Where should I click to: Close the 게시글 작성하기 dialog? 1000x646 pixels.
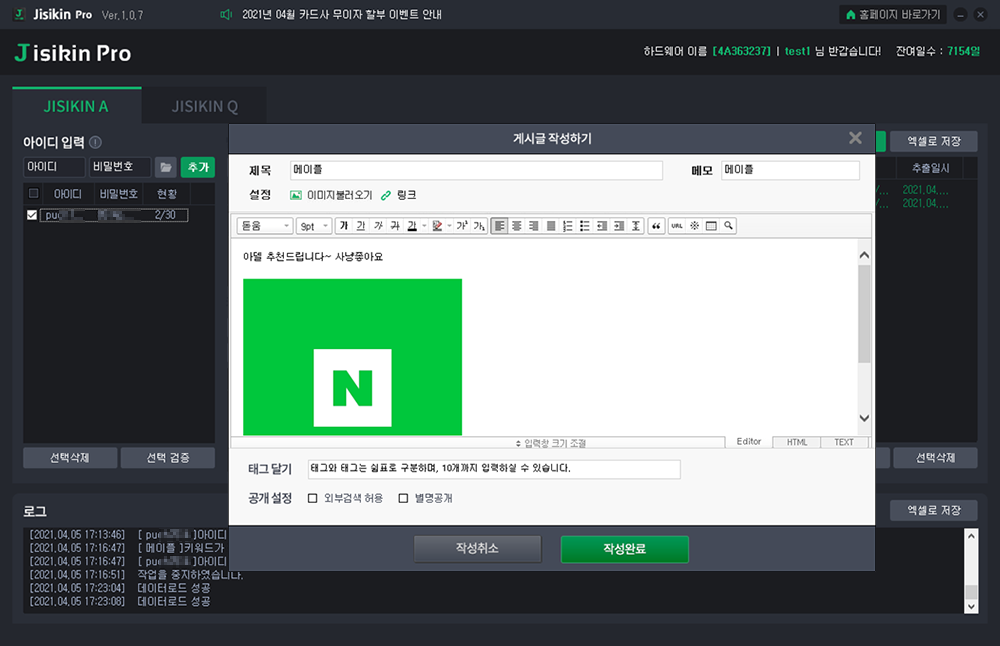pos(855,138)
